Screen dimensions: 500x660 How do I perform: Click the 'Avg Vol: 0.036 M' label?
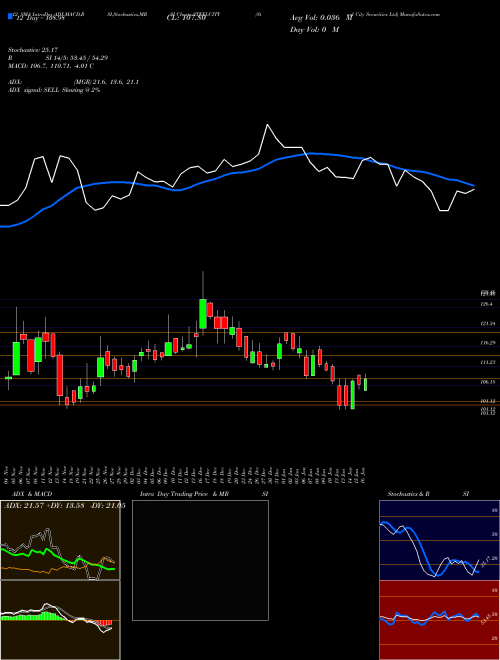pyautogui.click(x=322, y=18)
